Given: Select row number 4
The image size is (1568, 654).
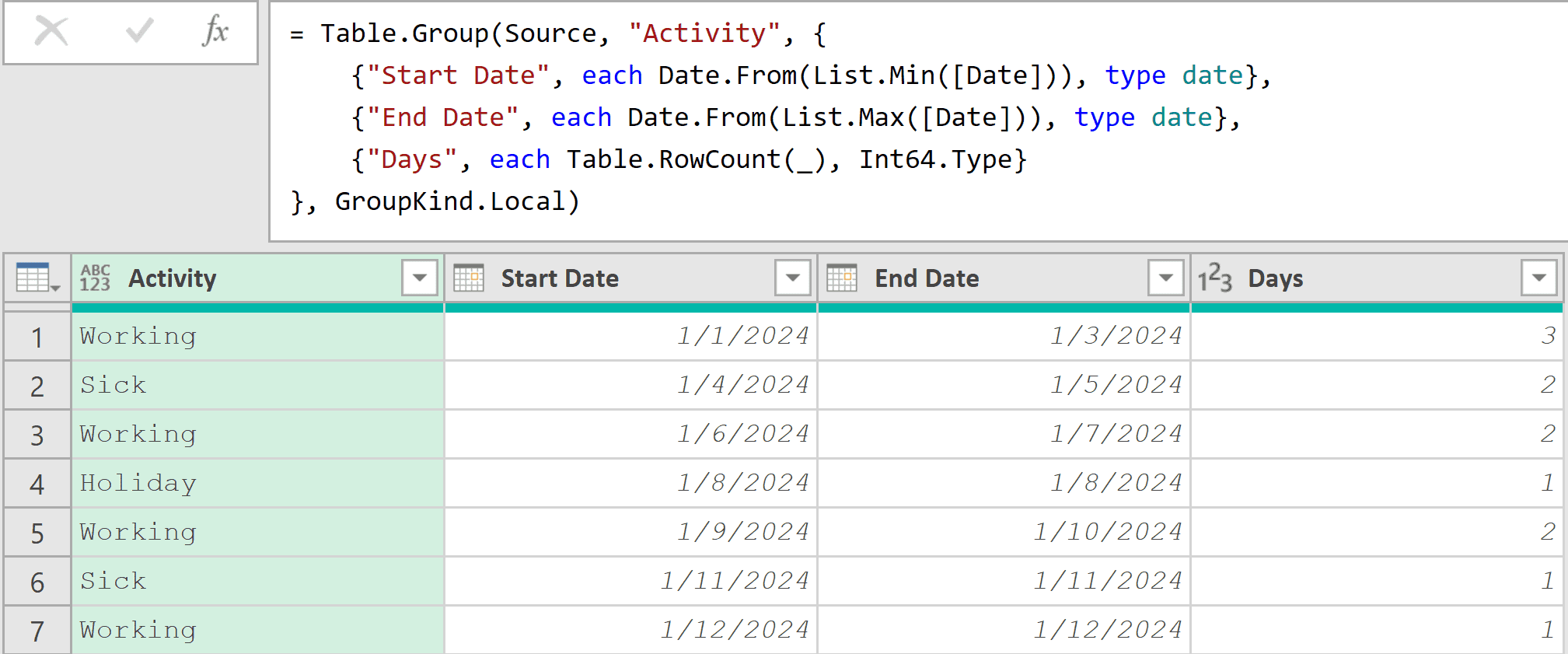Looking at the screenshot, I should [x=37, y=484].
